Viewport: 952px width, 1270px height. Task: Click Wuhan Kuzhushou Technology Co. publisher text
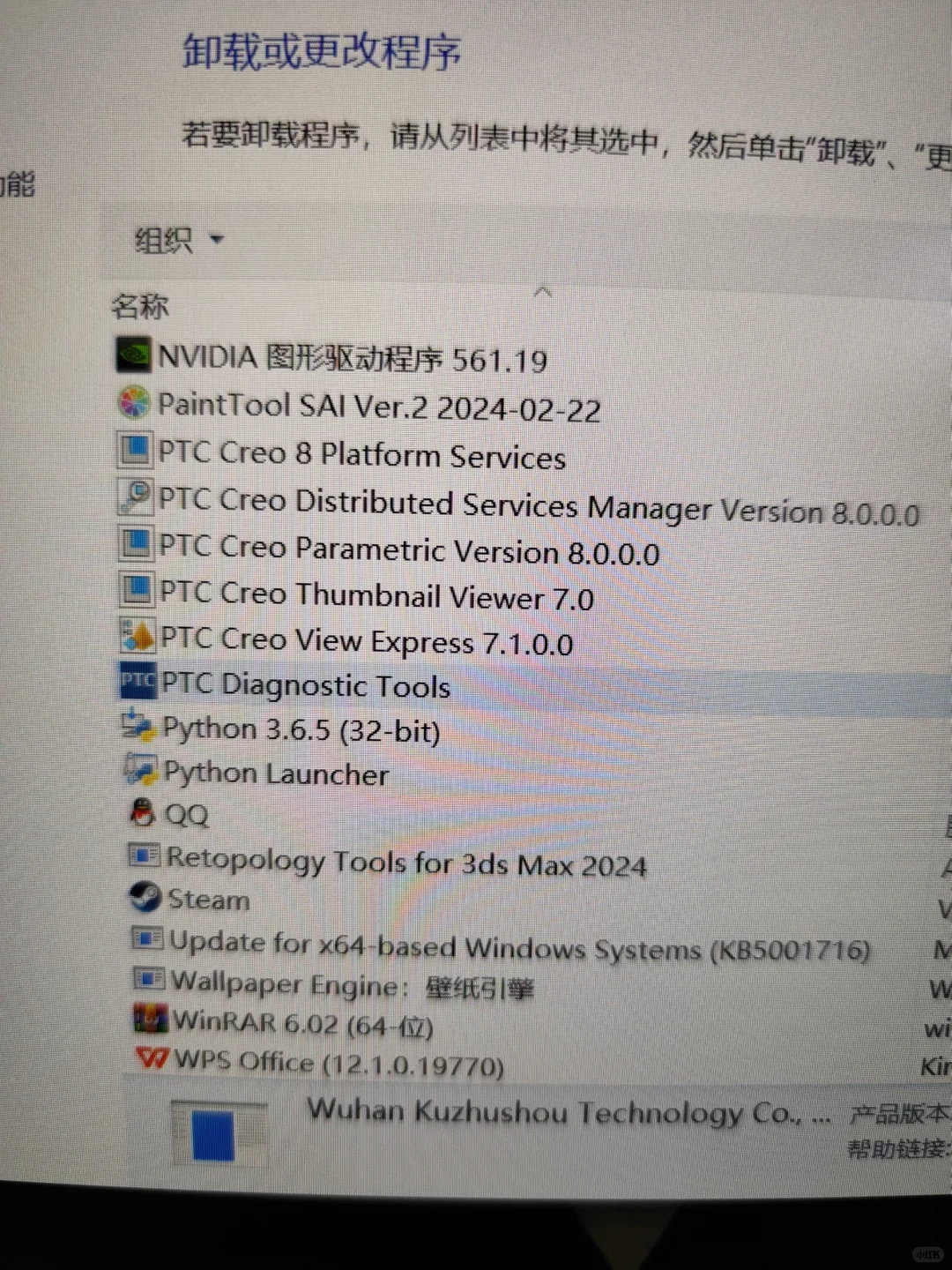tap(569, 1113)
